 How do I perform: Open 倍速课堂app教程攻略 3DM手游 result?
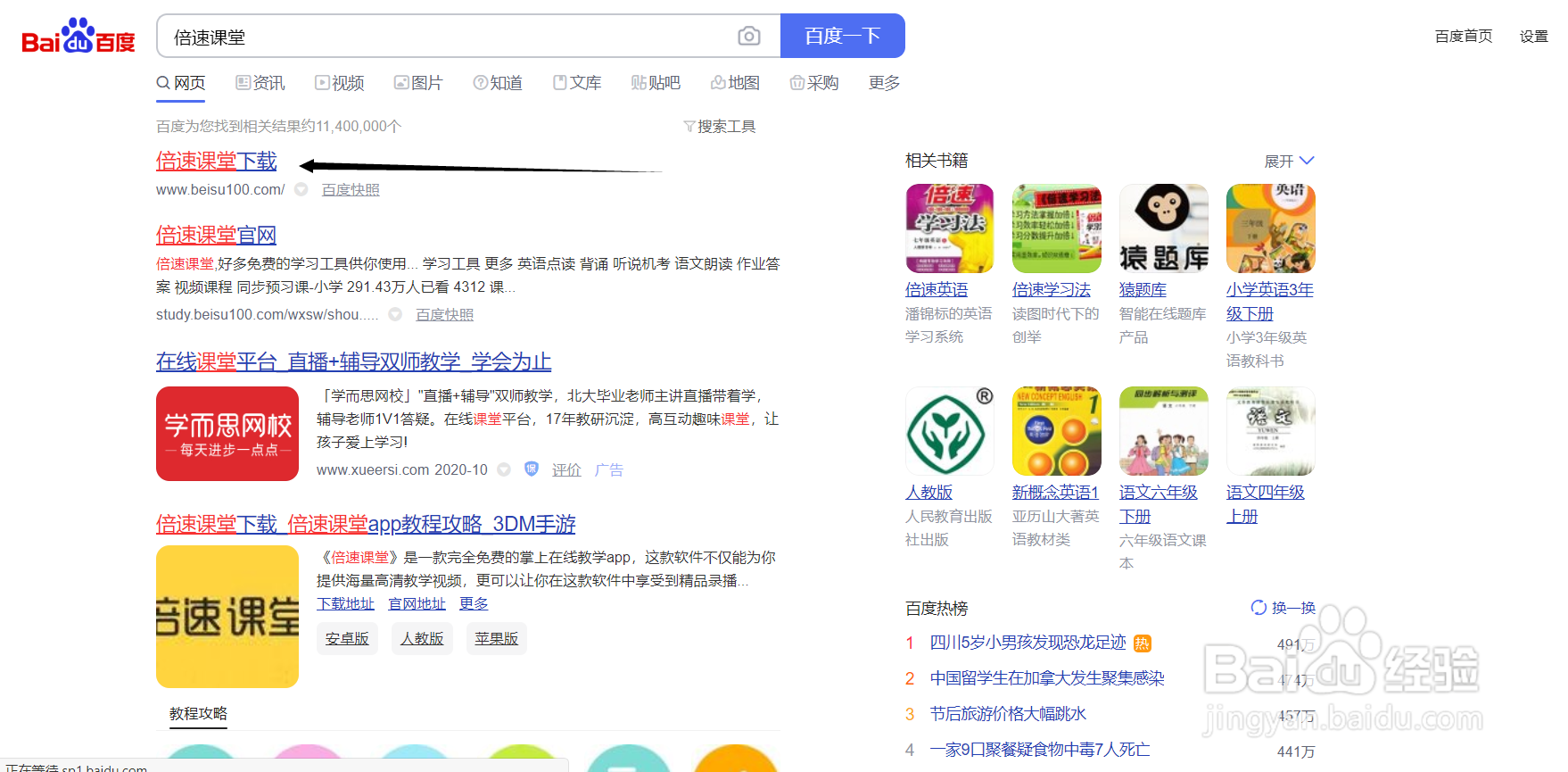point(366,524)
